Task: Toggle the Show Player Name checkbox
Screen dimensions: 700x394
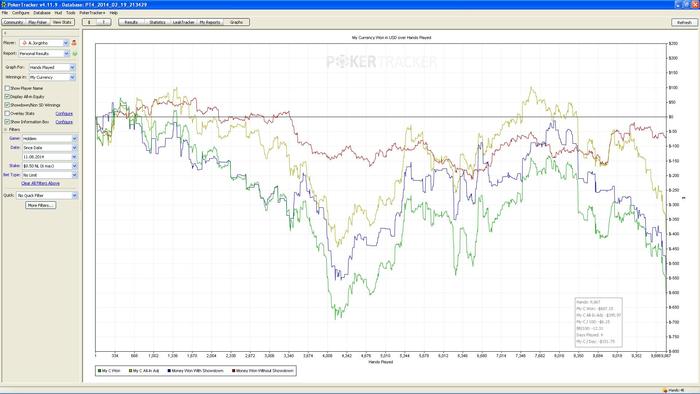Action: (x=7, y=88)
